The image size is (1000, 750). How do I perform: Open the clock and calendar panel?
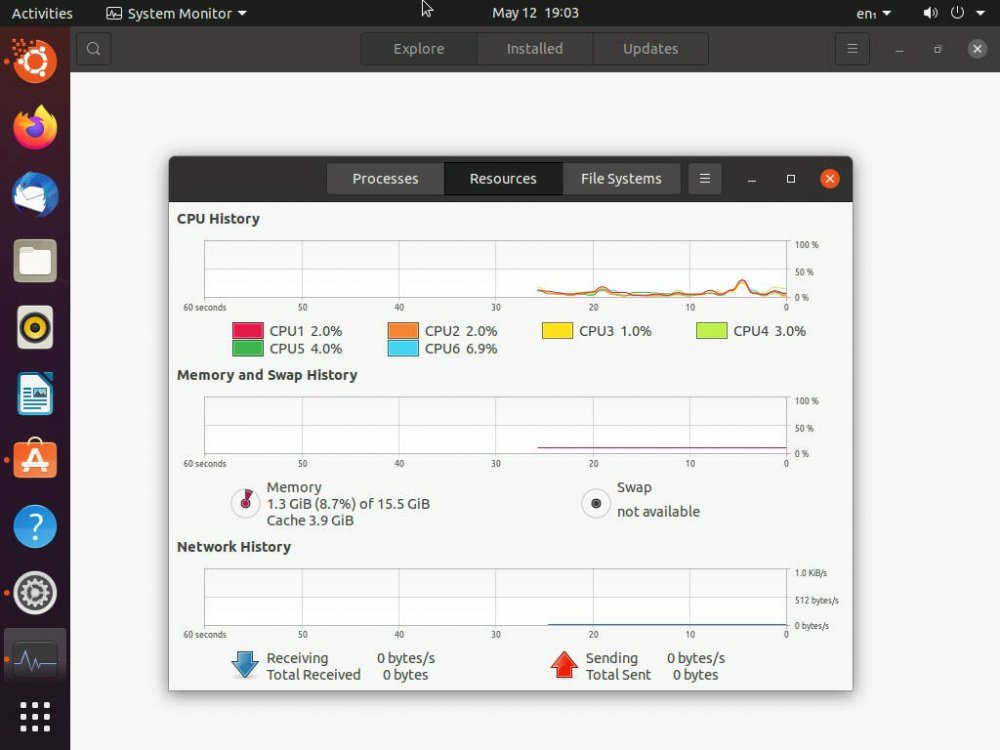[535, 13]
